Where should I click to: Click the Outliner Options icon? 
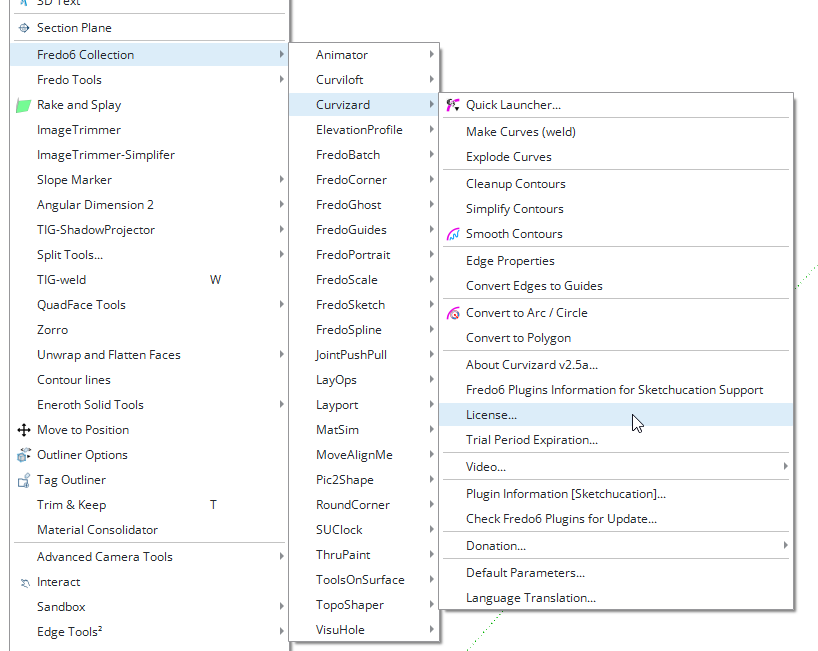[x=24, y=455]
